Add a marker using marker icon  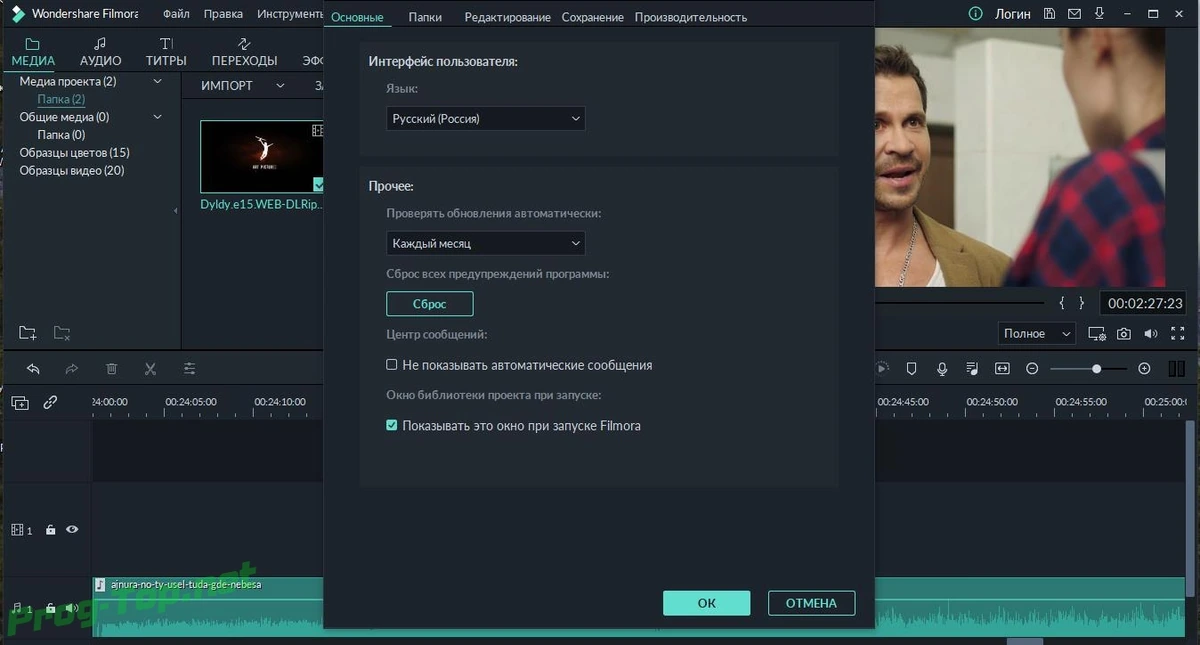pos(911,368)
